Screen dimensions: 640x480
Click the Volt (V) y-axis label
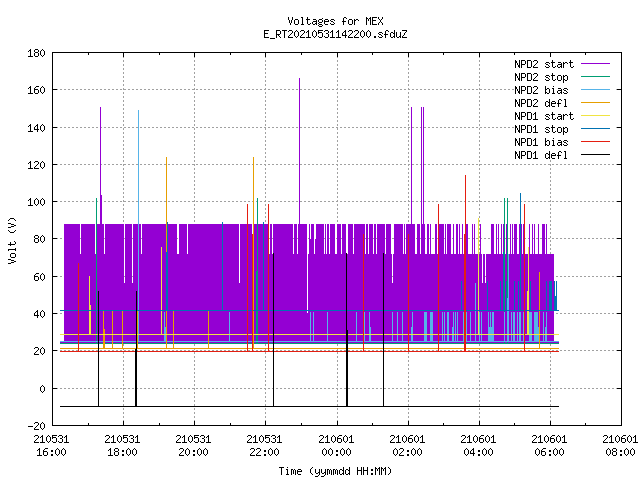coord(13,241)
